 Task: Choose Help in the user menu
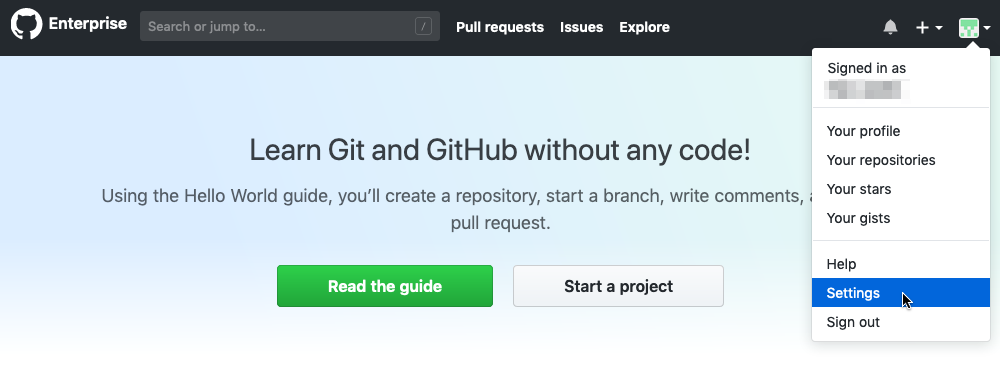[901, 264]
